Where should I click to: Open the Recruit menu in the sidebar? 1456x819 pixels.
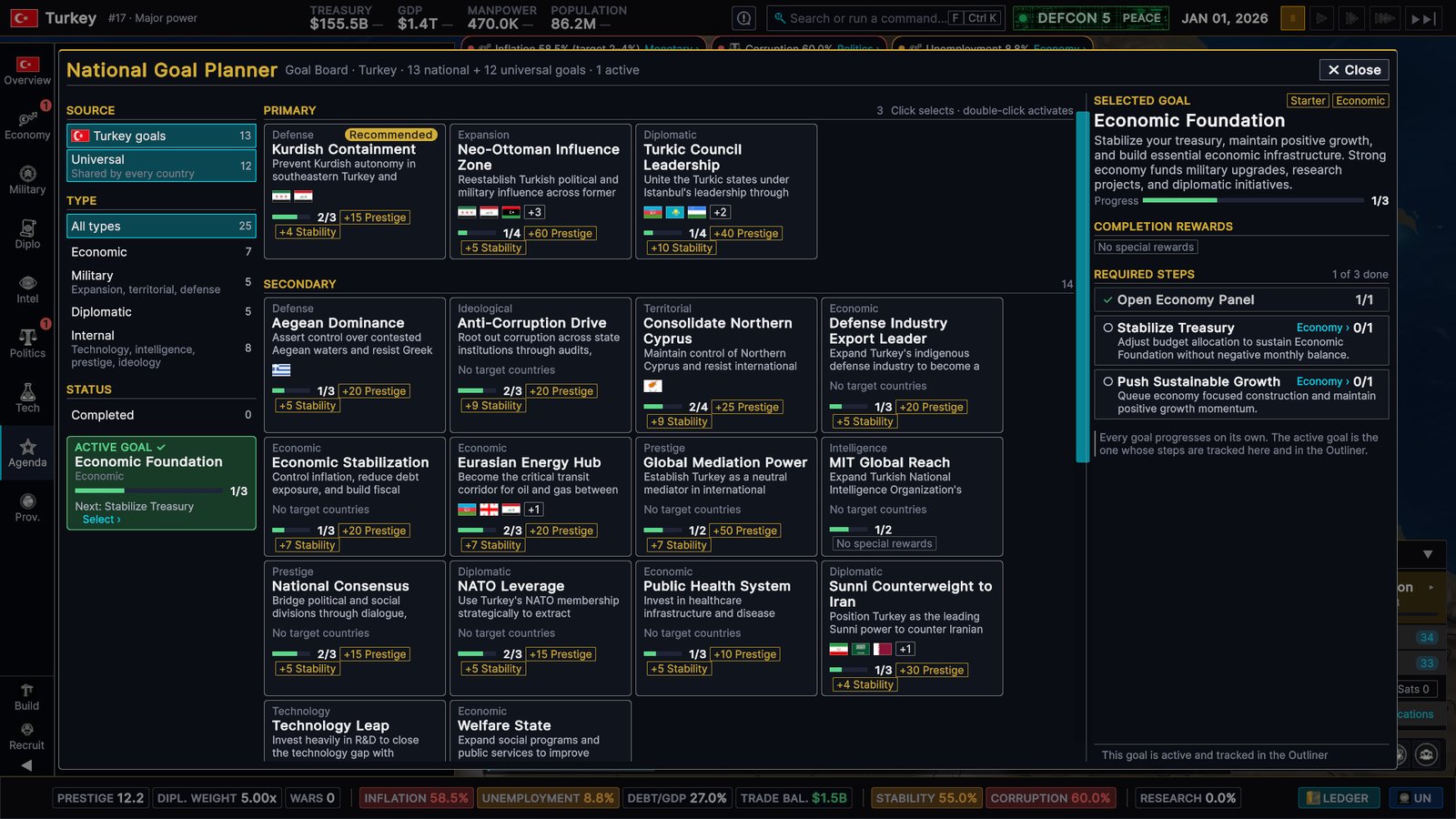[x=26, y=736]
